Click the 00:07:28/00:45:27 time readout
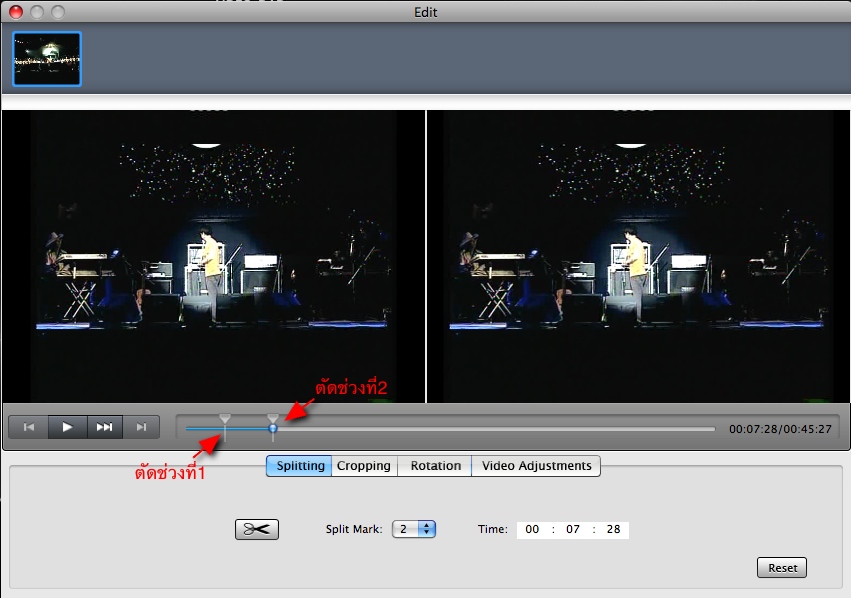 pos(780,429)
